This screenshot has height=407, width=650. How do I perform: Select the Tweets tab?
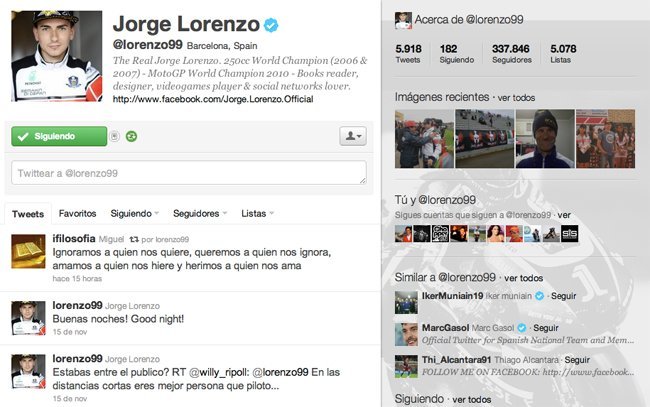tap(28, 214)
